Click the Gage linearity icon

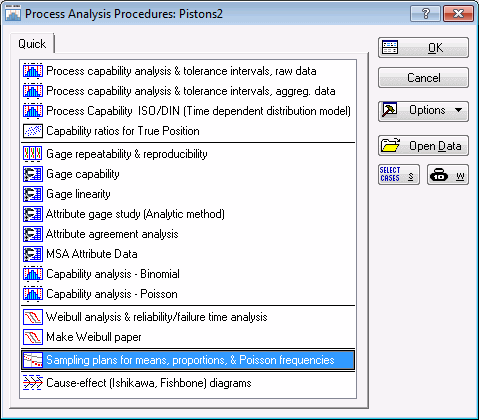point(33,194)
